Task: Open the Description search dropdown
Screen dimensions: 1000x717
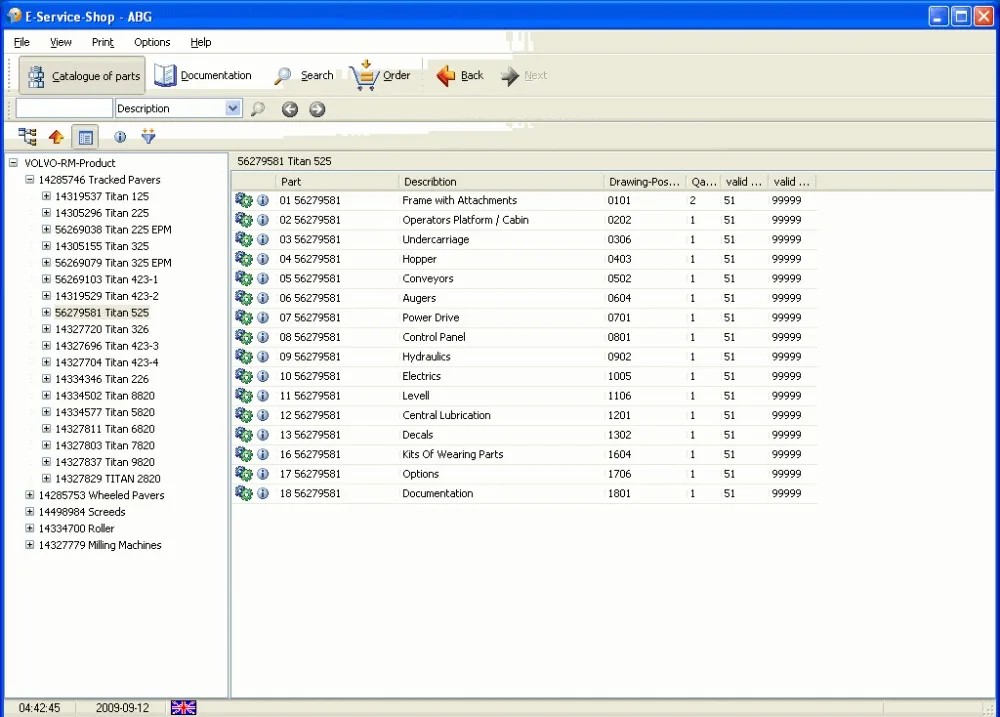Action: [x=233, y=108]
